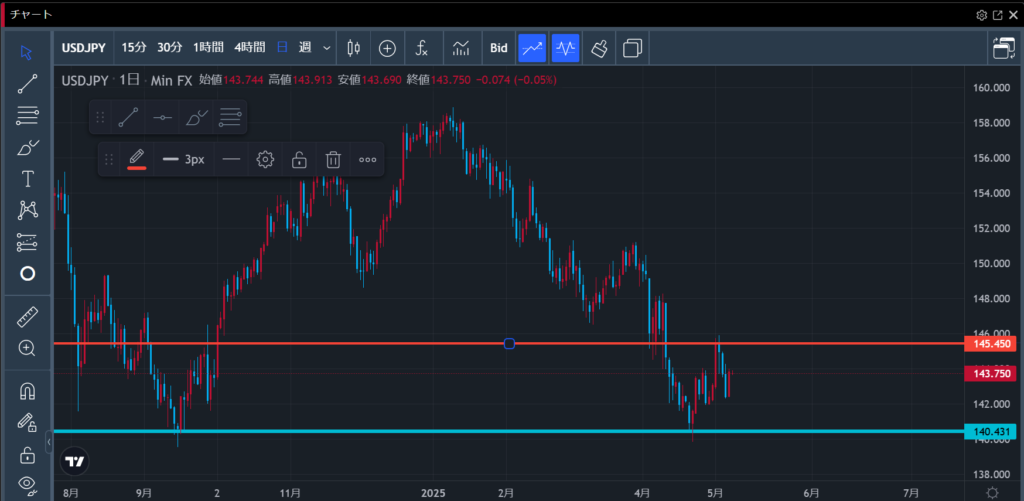The height and width of the screenshot is (501, 1024).
Task: Switch to the 30分 timeframe
Action: tap(170, 48)
